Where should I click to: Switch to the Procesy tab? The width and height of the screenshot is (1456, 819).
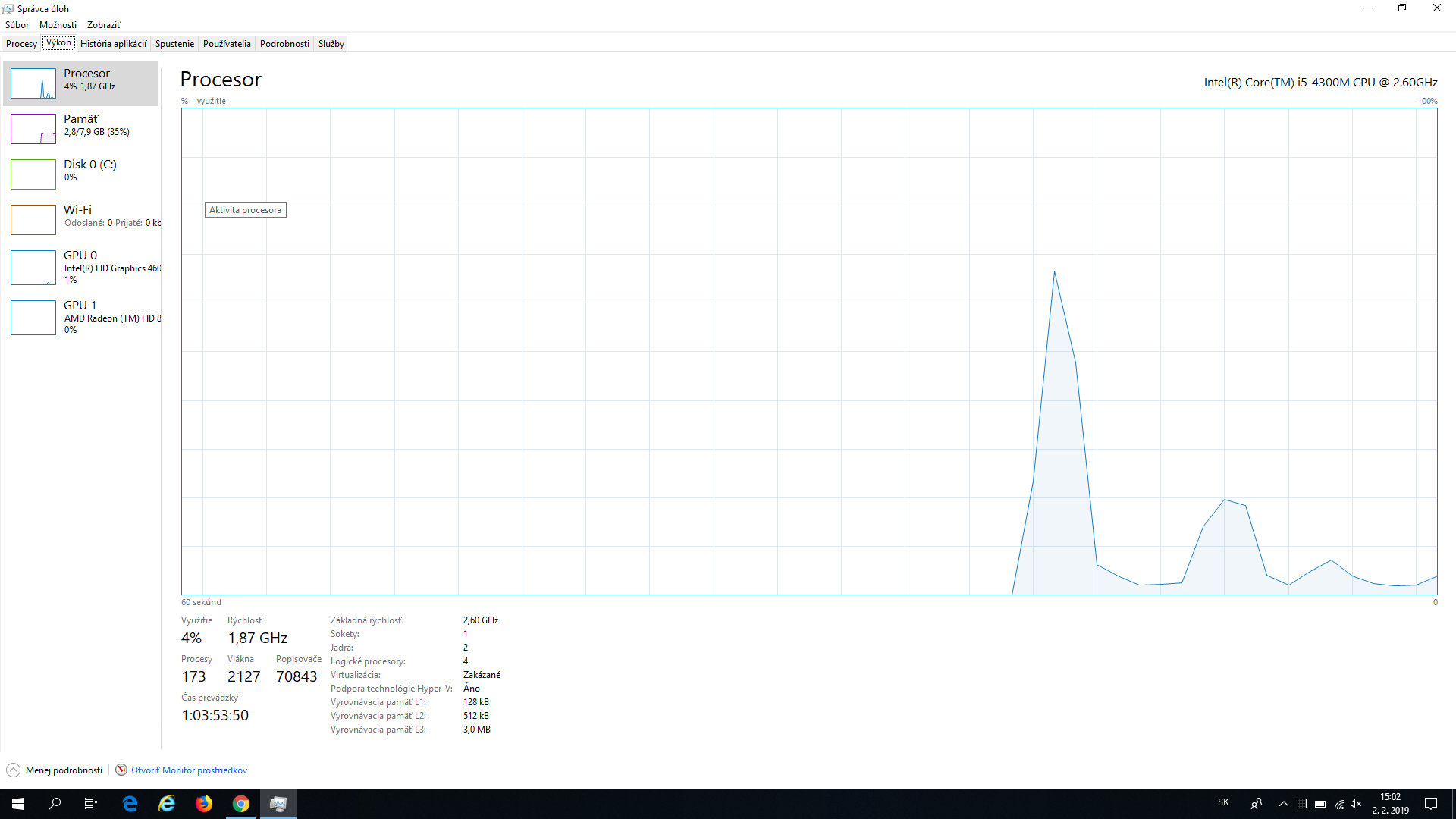point(21,44)
